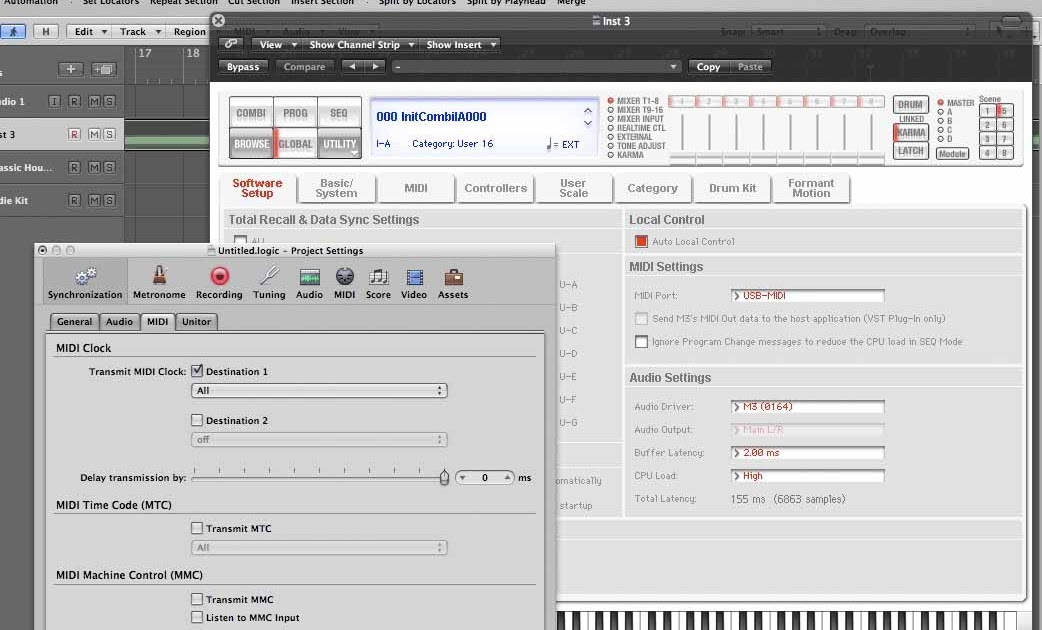Check Ignore Program Change messages option
The width and height of the screenshot is (1042, 630).
pos(641,342)
